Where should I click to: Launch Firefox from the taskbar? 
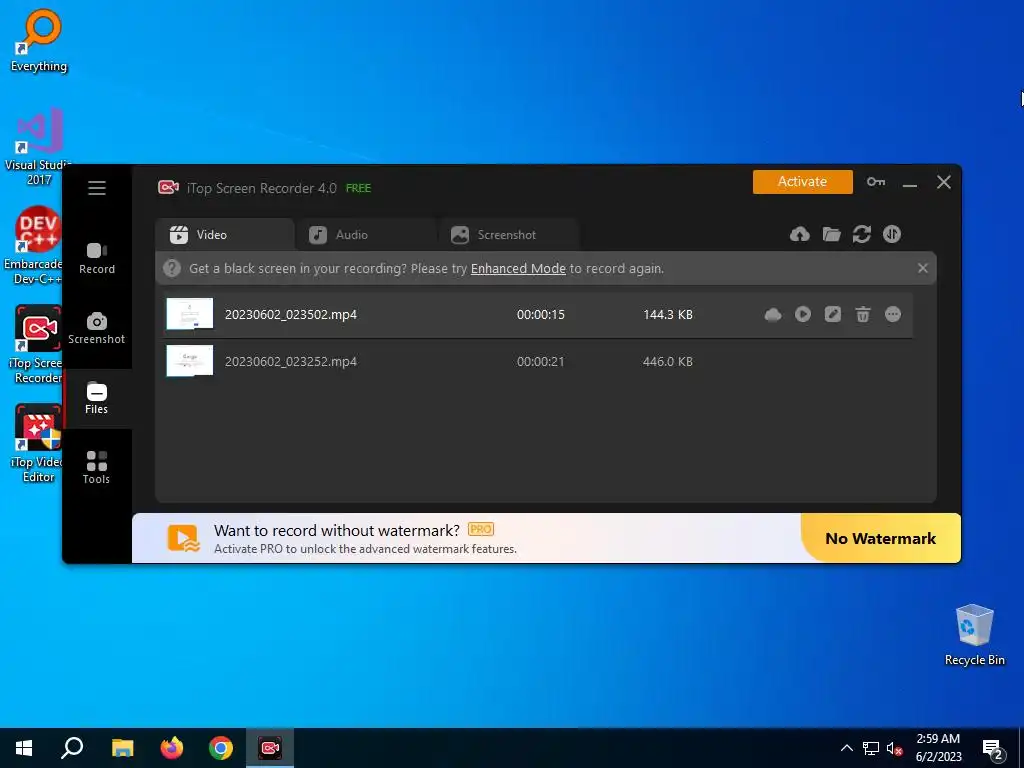coord(172,748)
